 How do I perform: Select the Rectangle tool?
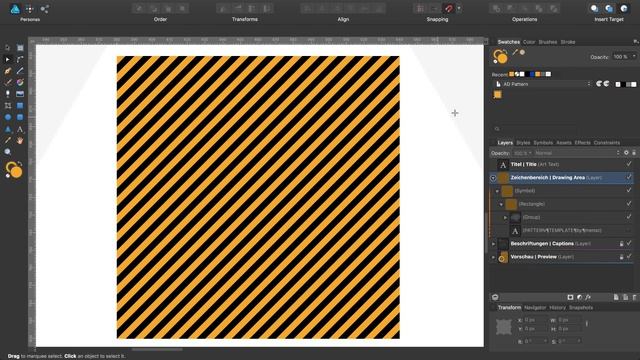point(20,106)
